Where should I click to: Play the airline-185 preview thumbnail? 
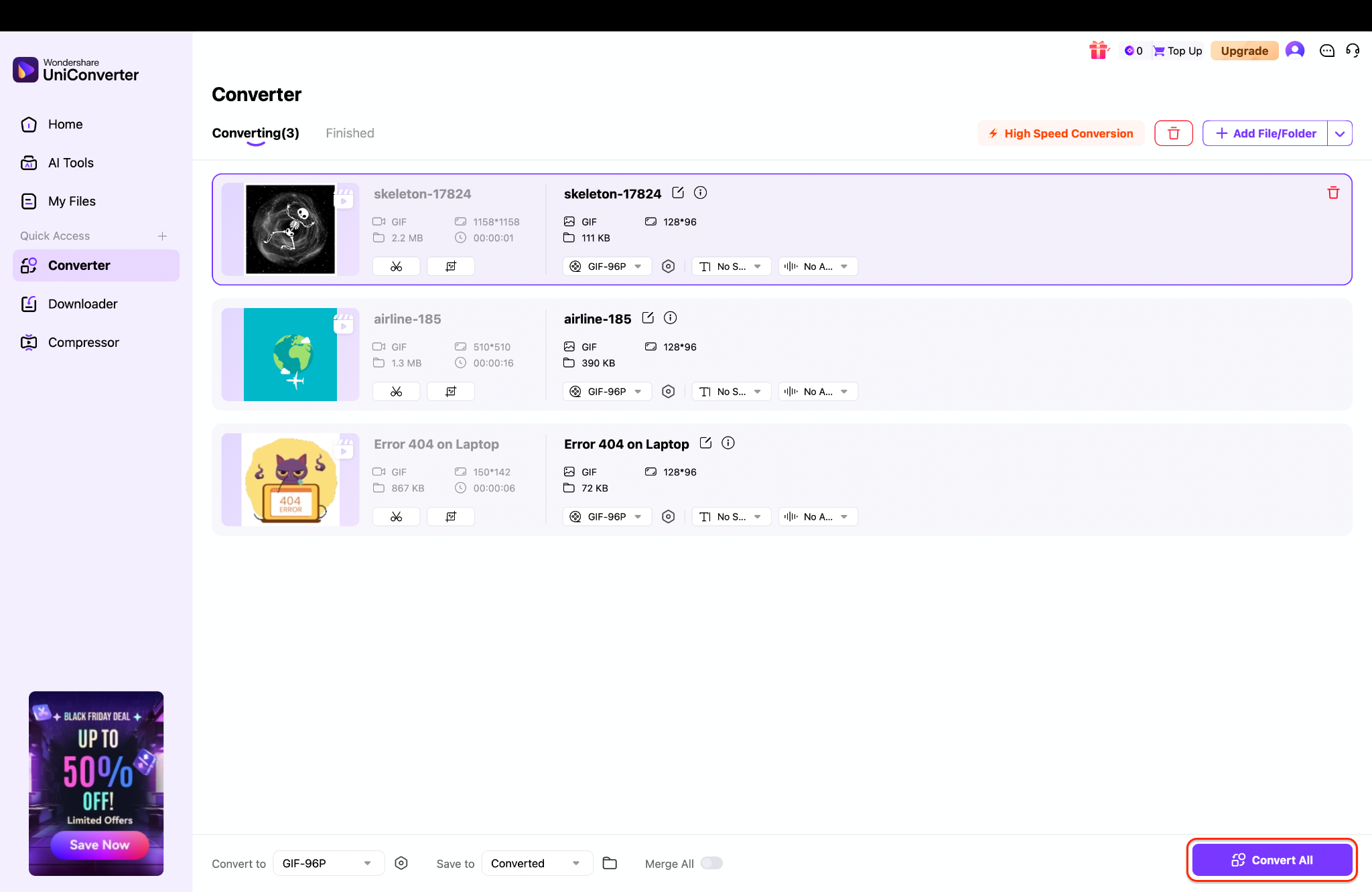344,324
